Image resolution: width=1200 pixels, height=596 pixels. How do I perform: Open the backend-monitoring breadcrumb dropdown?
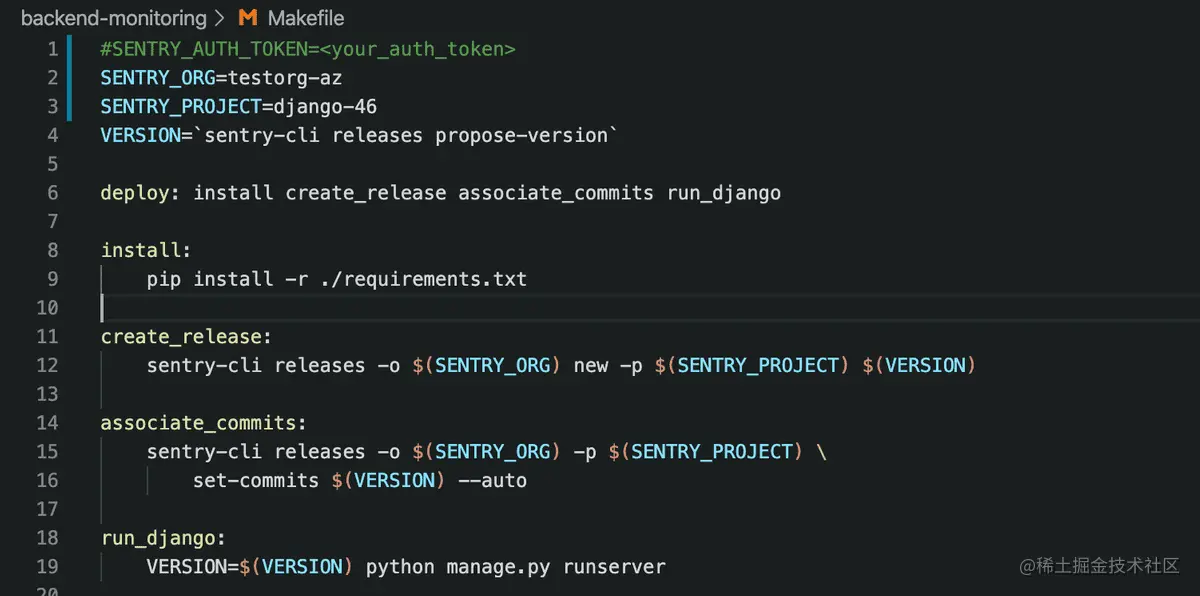[x=113, y=17]
